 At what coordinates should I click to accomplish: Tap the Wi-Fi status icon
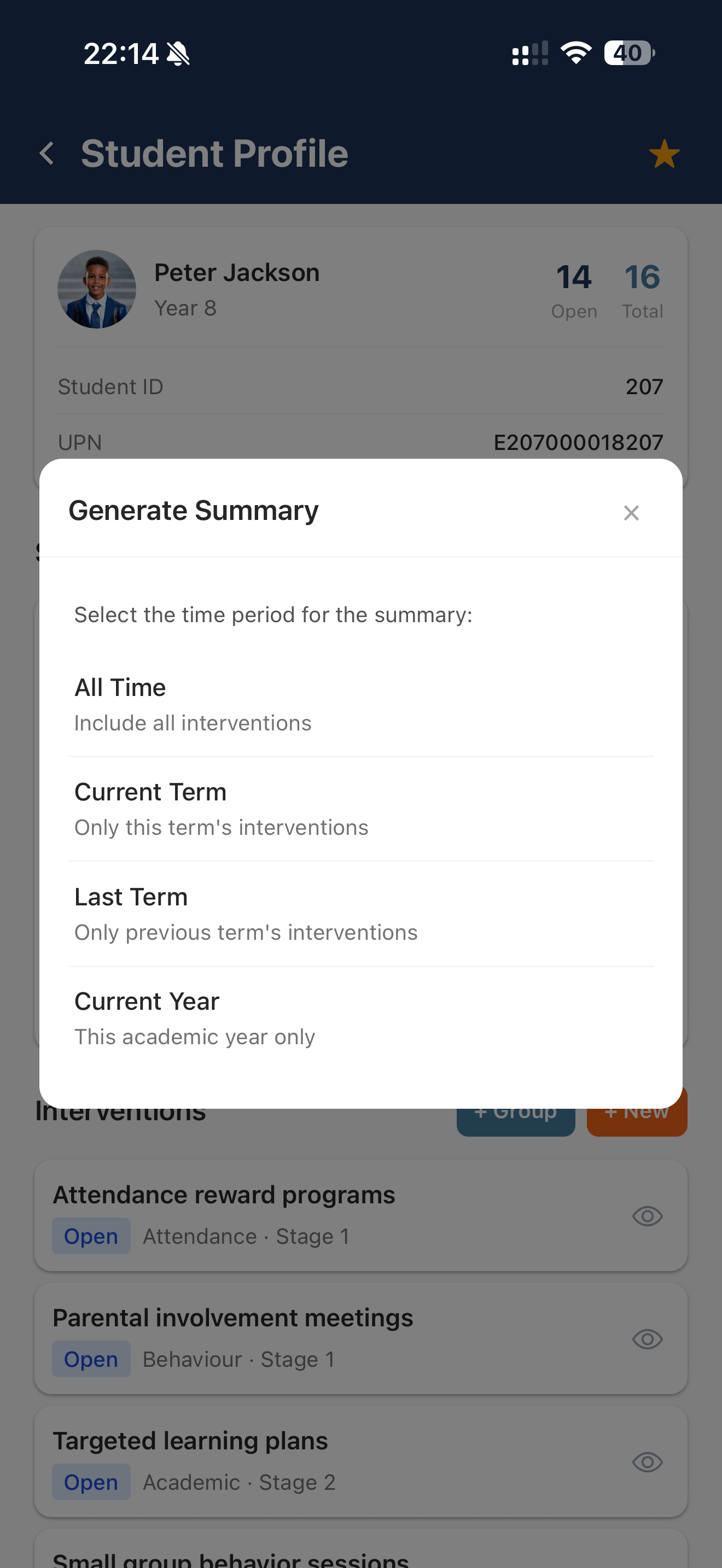[x=575, y=53]
